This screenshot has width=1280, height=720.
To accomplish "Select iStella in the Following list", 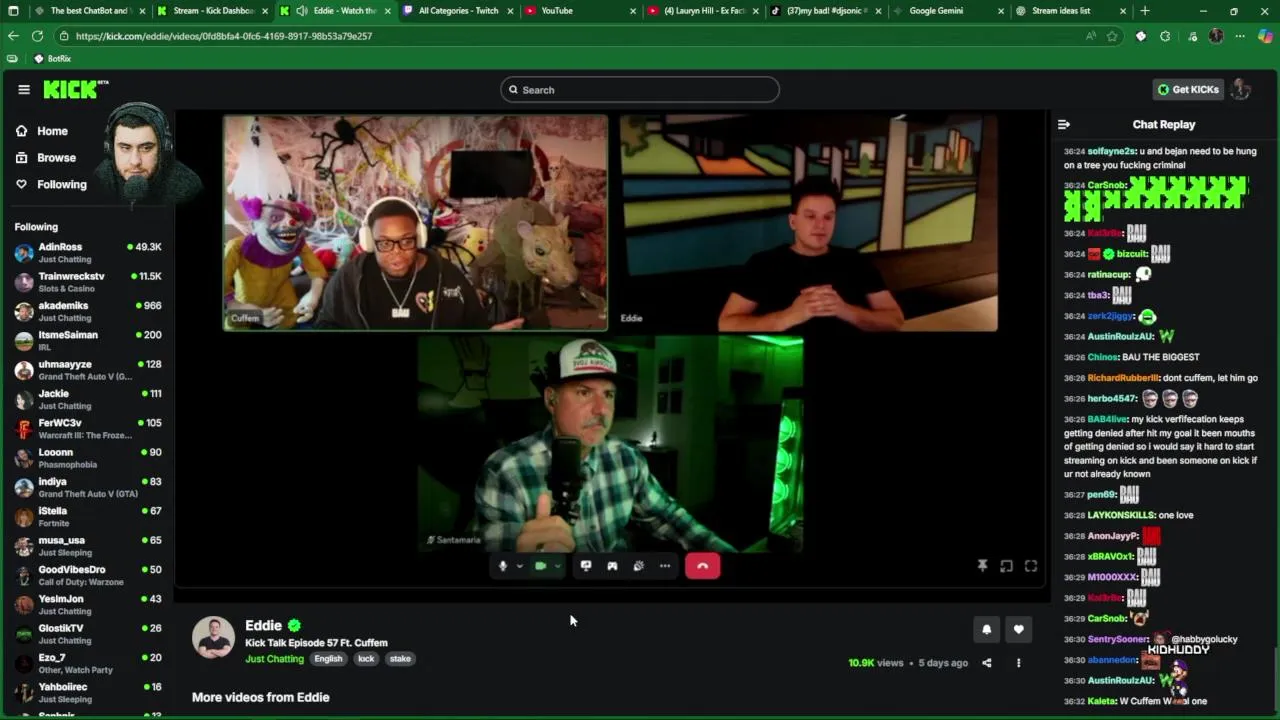I will click(88, 516).
